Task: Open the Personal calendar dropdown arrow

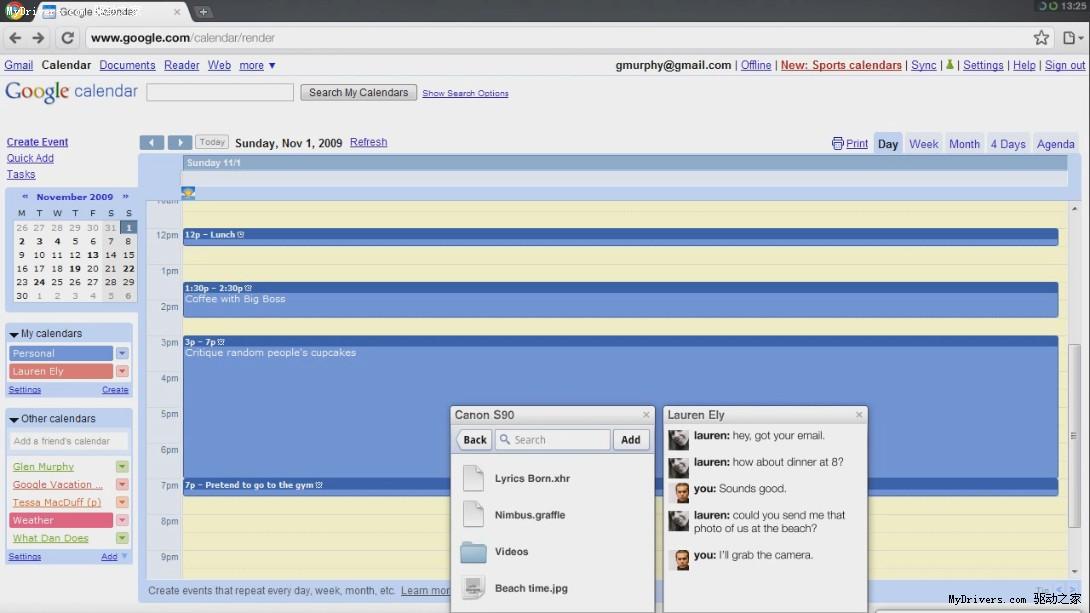Action: (122, 353)
